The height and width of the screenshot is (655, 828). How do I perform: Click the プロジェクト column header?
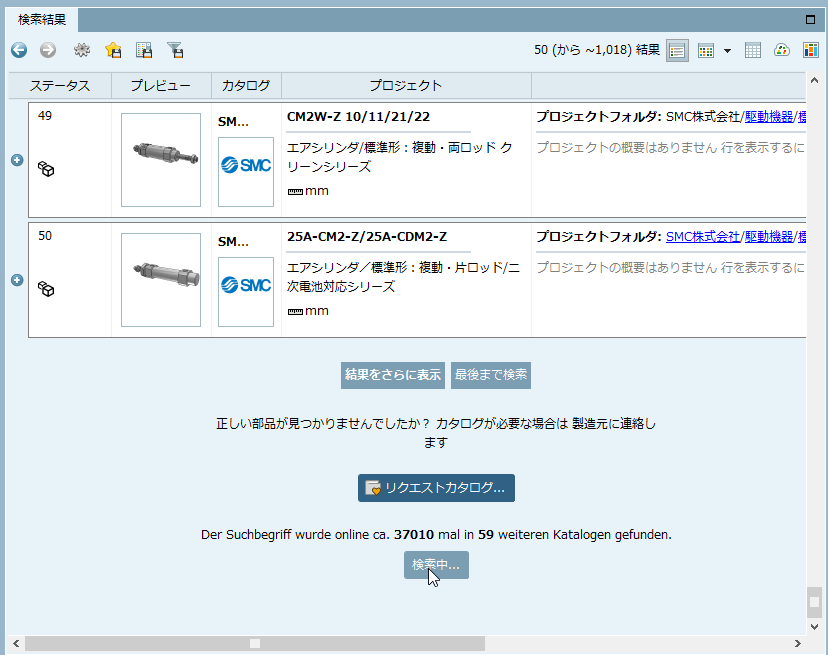tap(405, 86)
